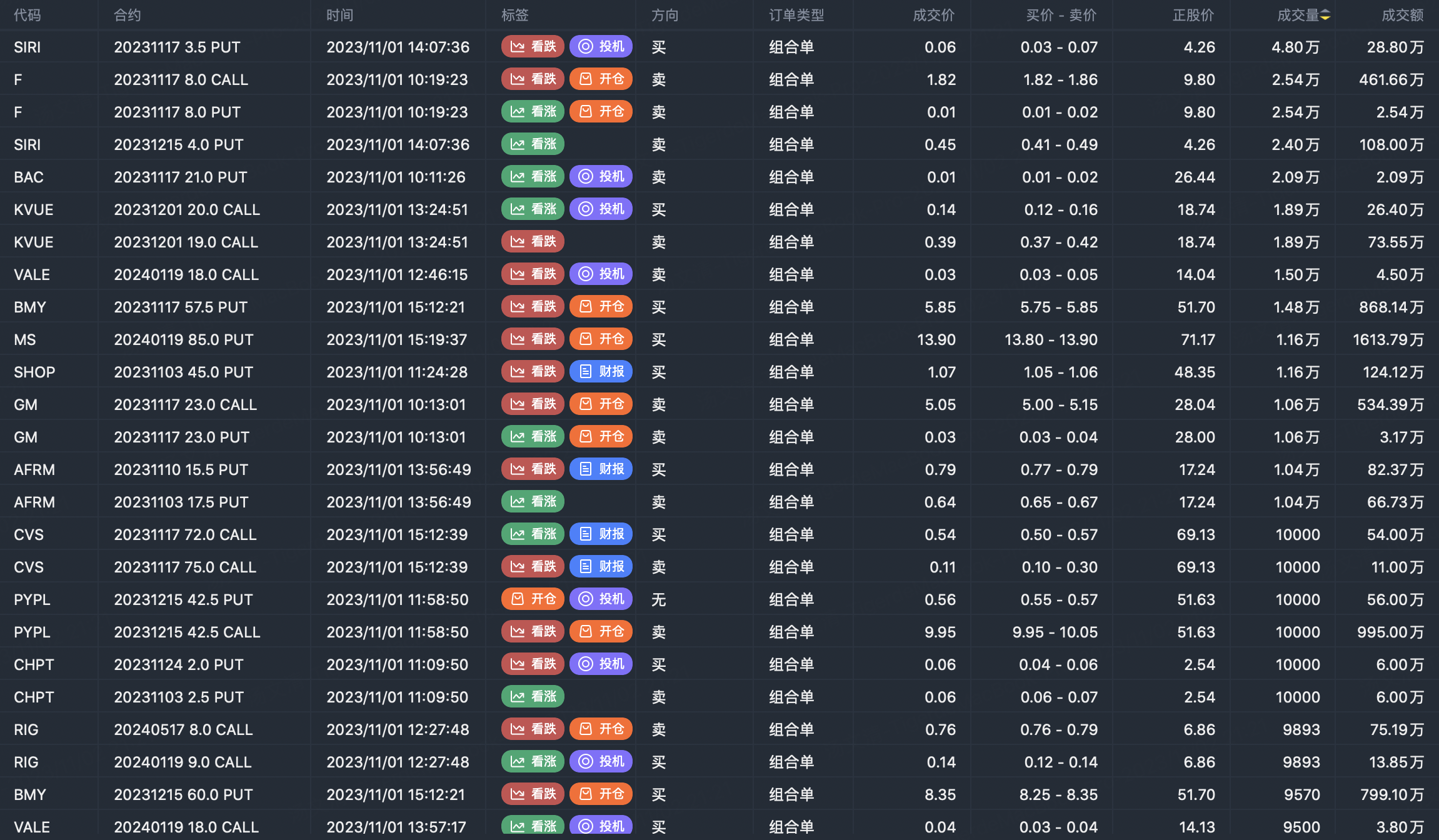This screenshot has height=840, width=1439.
Task: Click the 投机 tag on VALE 12:46:15 row
Action: (x=601, y=274)
